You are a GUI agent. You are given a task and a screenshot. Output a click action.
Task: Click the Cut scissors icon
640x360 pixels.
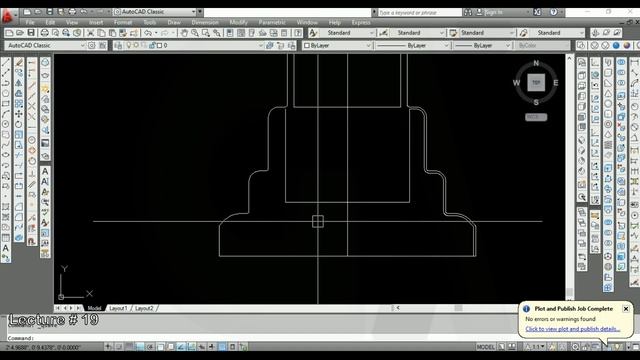click(91, 33)
